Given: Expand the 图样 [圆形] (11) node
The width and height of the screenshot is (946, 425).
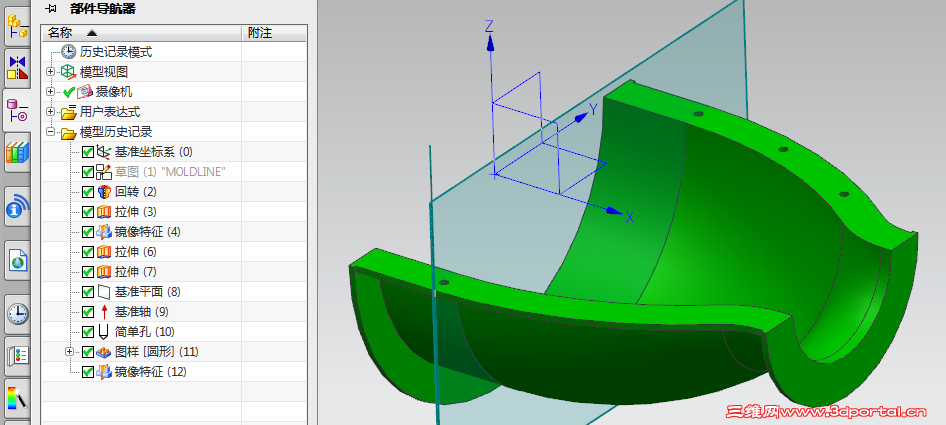Looking at the screenshot, I should coord(69,351).
